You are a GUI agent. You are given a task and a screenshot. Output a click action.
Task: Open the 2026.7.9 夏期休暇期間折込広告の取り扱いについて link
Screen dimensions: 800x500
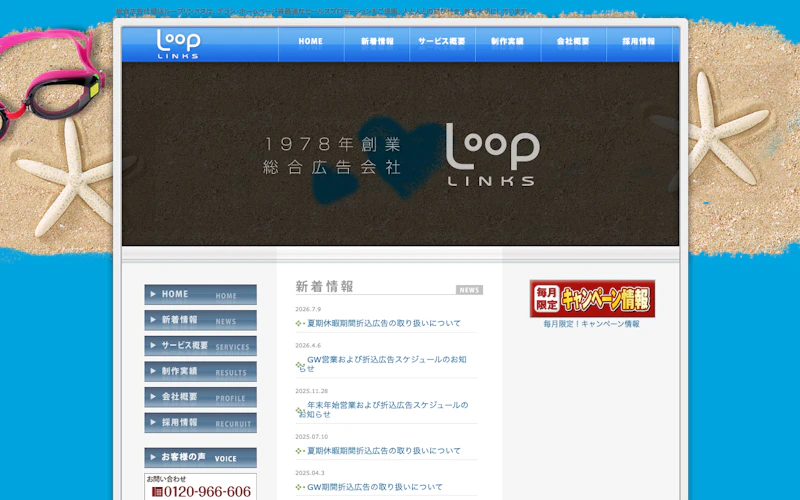384,323
